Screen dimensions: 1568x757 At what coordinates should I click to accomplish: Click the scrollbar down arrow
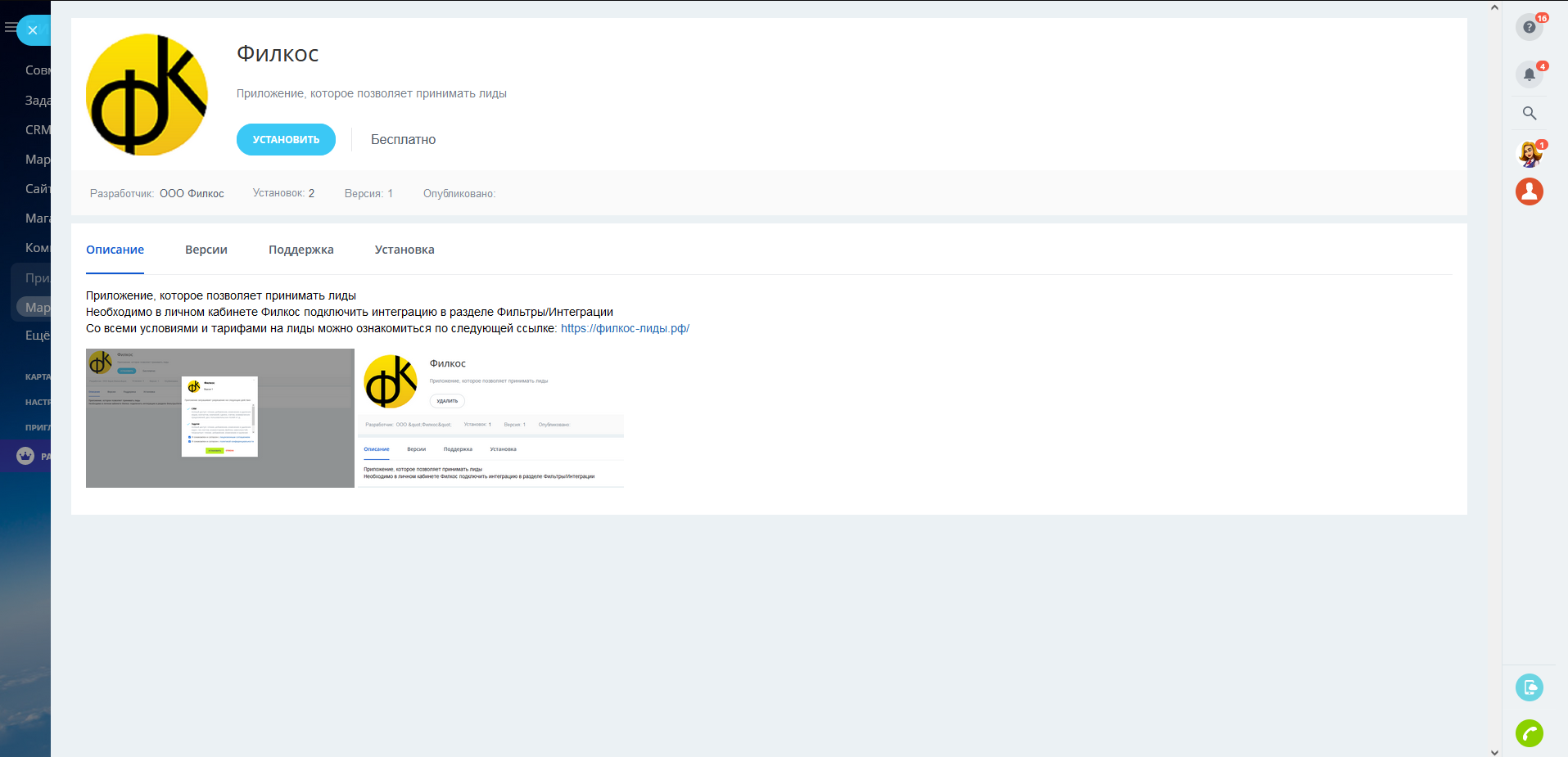click(1494, 751)
